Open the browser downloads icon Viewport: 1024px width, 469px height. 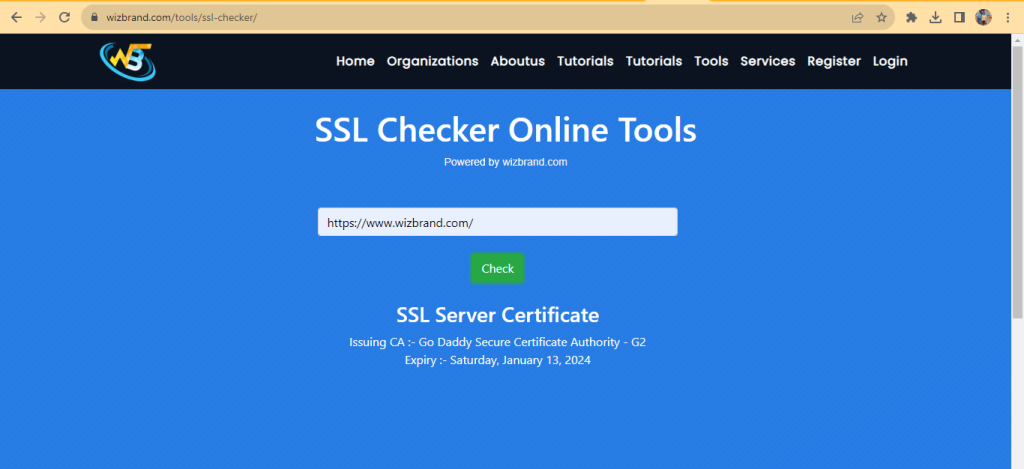(x=935, y=17)
